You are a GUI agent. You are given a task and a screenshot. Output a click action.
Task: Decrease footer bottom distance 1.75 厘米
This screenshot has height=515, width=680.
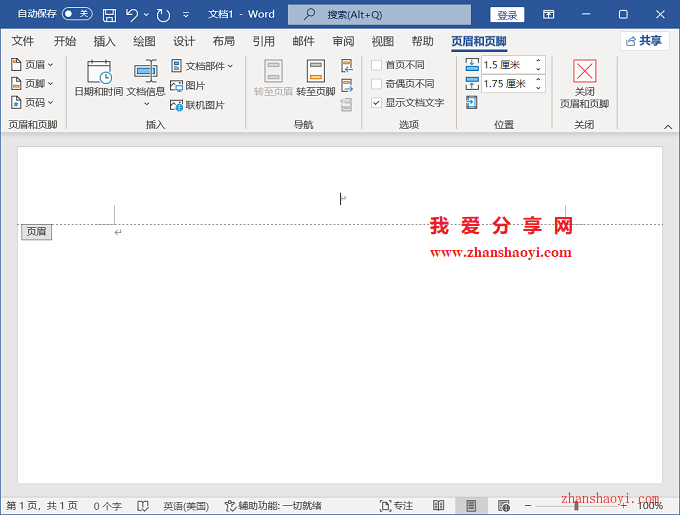[538, 88]
